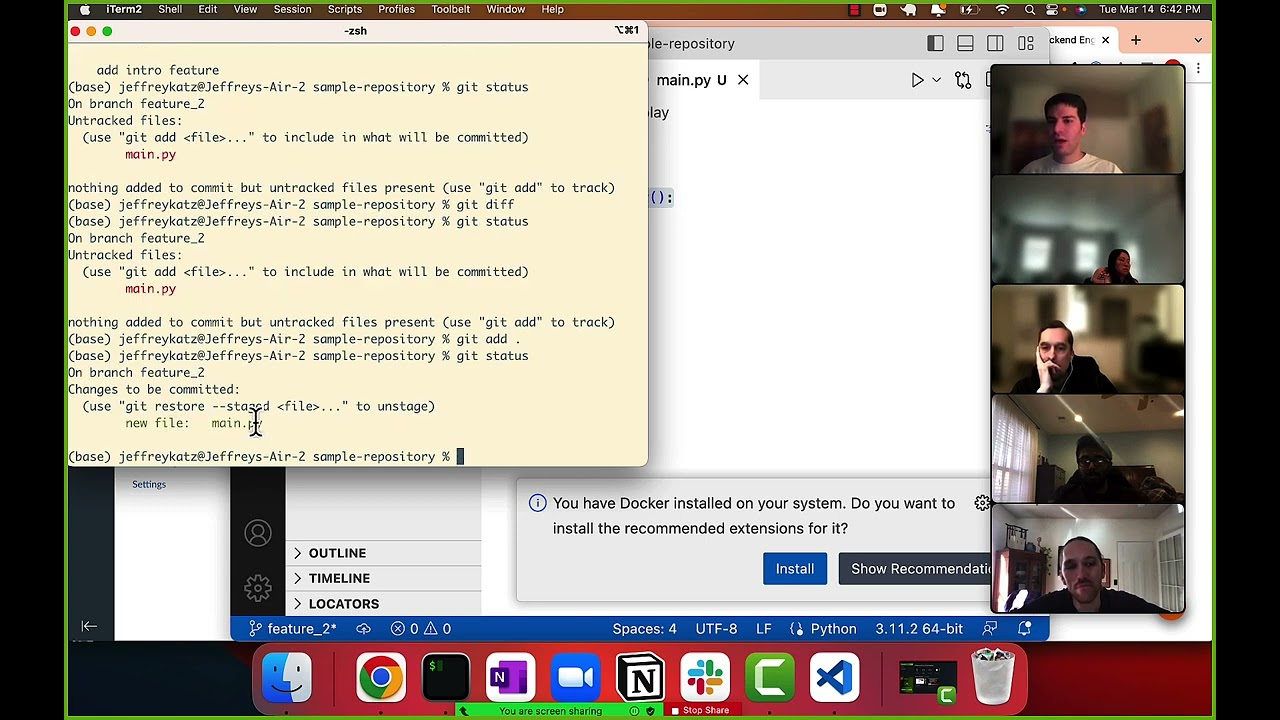Click the pause screen sharing icon
The image size is (1280, 720).
(634, 711)
